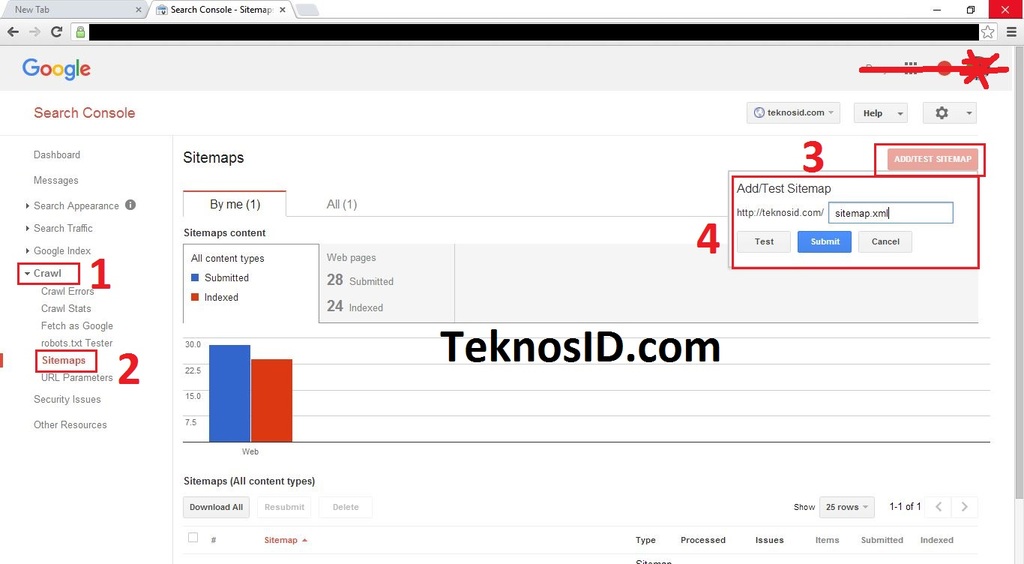Click the Delete button
Image resolution: width=1024 pixels, height=564 pixels.
pos(345,507)
